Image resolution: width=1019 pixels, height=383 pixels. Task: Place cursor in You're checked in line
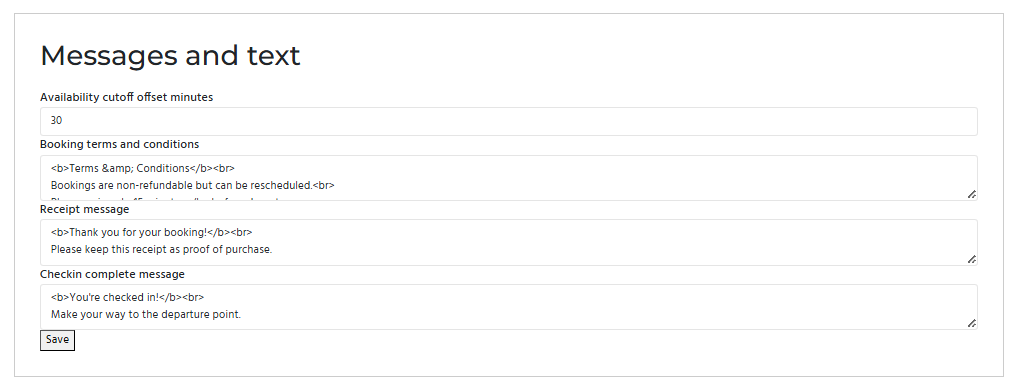pyautogui.click(x=127, y=297)
